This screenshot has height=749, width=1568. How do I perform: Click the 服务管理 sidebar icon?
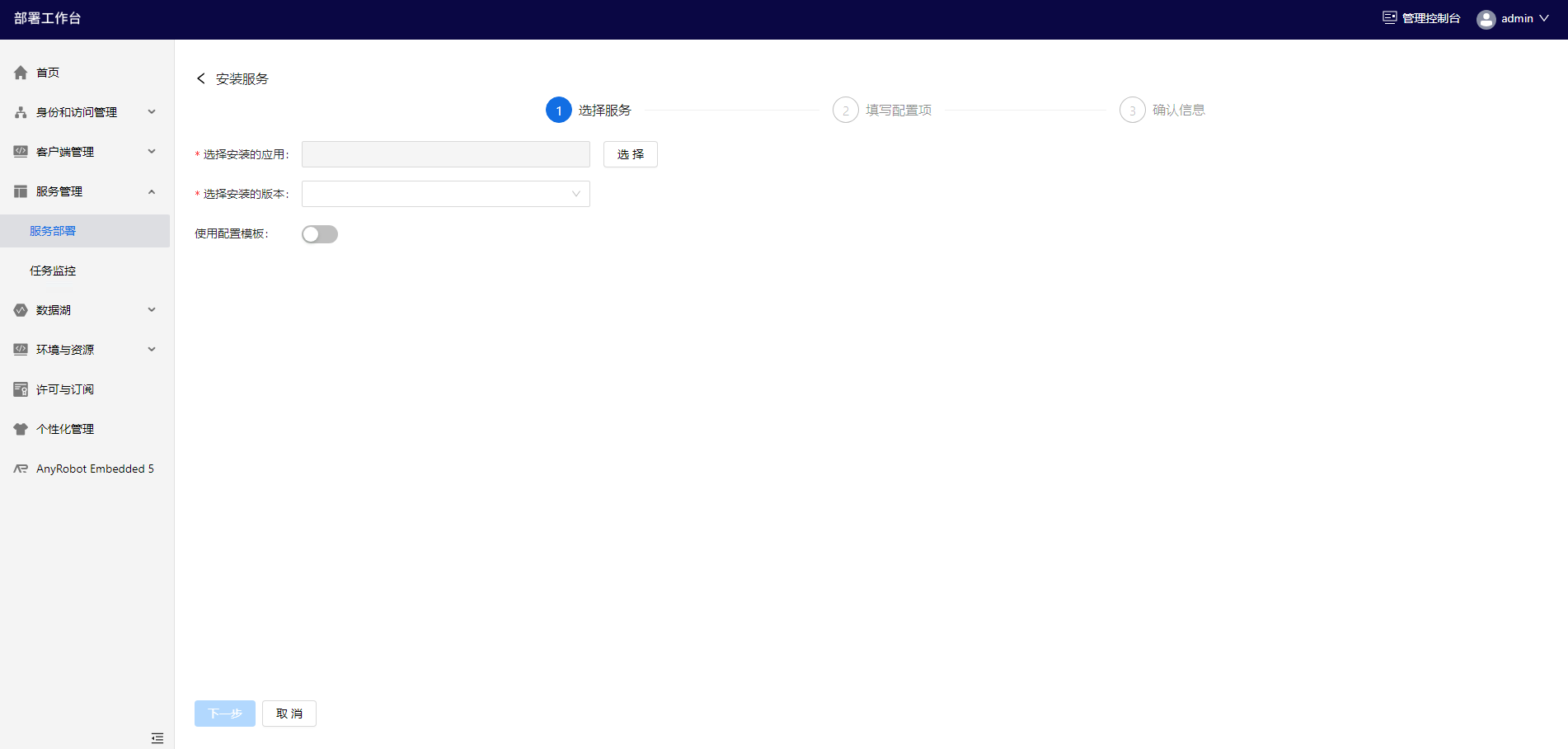pyautogui.click(x=21, y=191)
